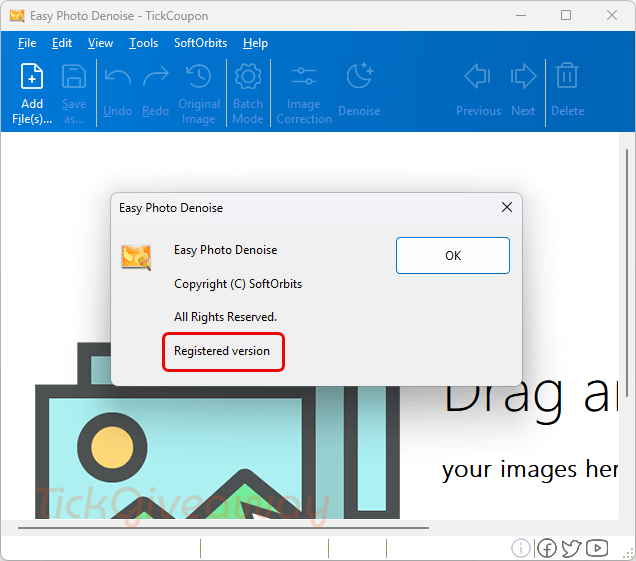Close the main application window
The height and width of the screenshot is (561, 636).
coord(612,15)
